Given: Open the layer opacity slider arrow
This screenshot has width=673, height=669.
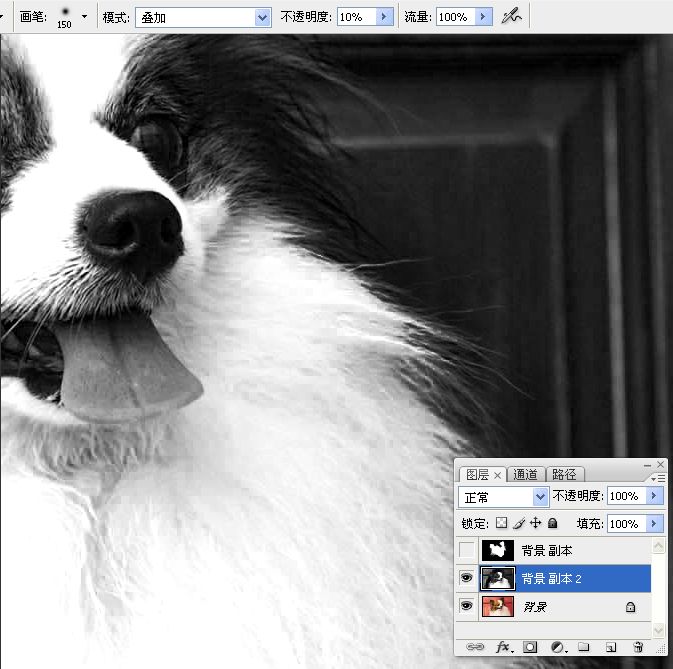Looking at the screenshot, I should tap(655, 496).
